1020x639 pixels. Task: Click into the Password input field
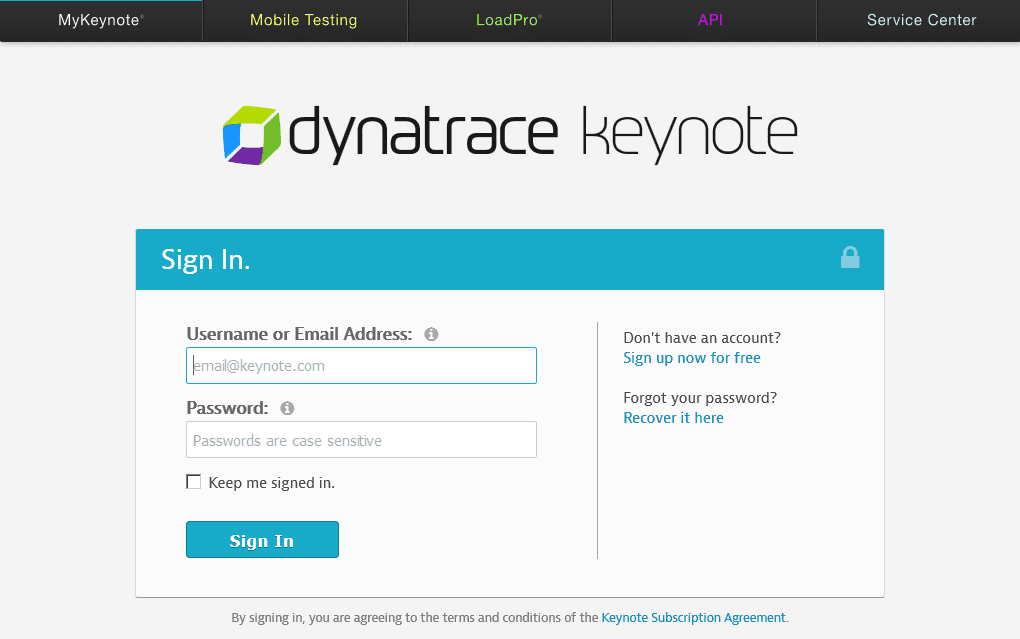361,440
